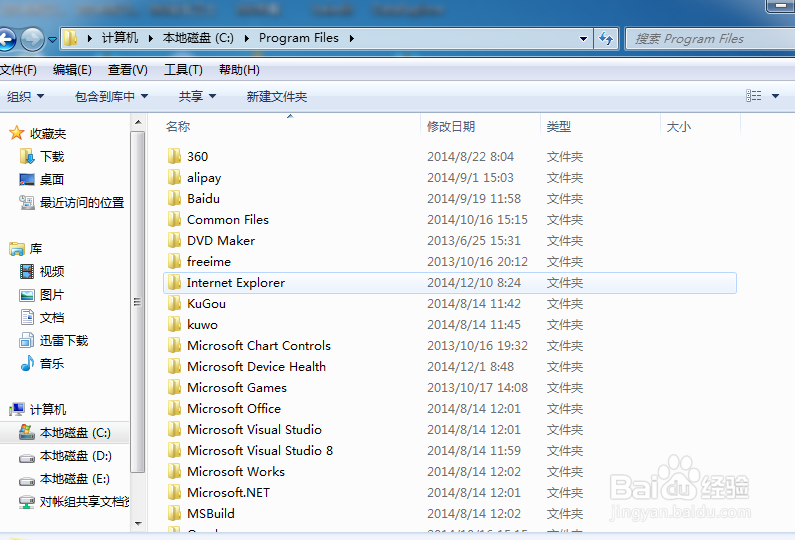Open 最近访问的位置 in sidebar
The height and width of the screenshot is (540, 795).
click(82, 202)
